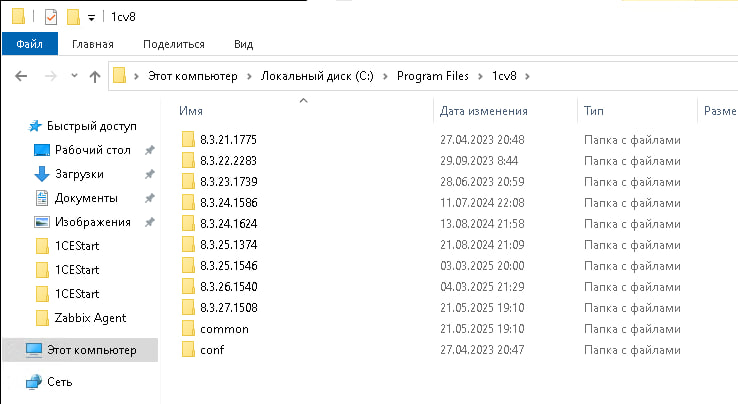Expand chevron after Этот компьютер breadcrumb
This screenshot has height=404, width=738.
coord(249,76)
